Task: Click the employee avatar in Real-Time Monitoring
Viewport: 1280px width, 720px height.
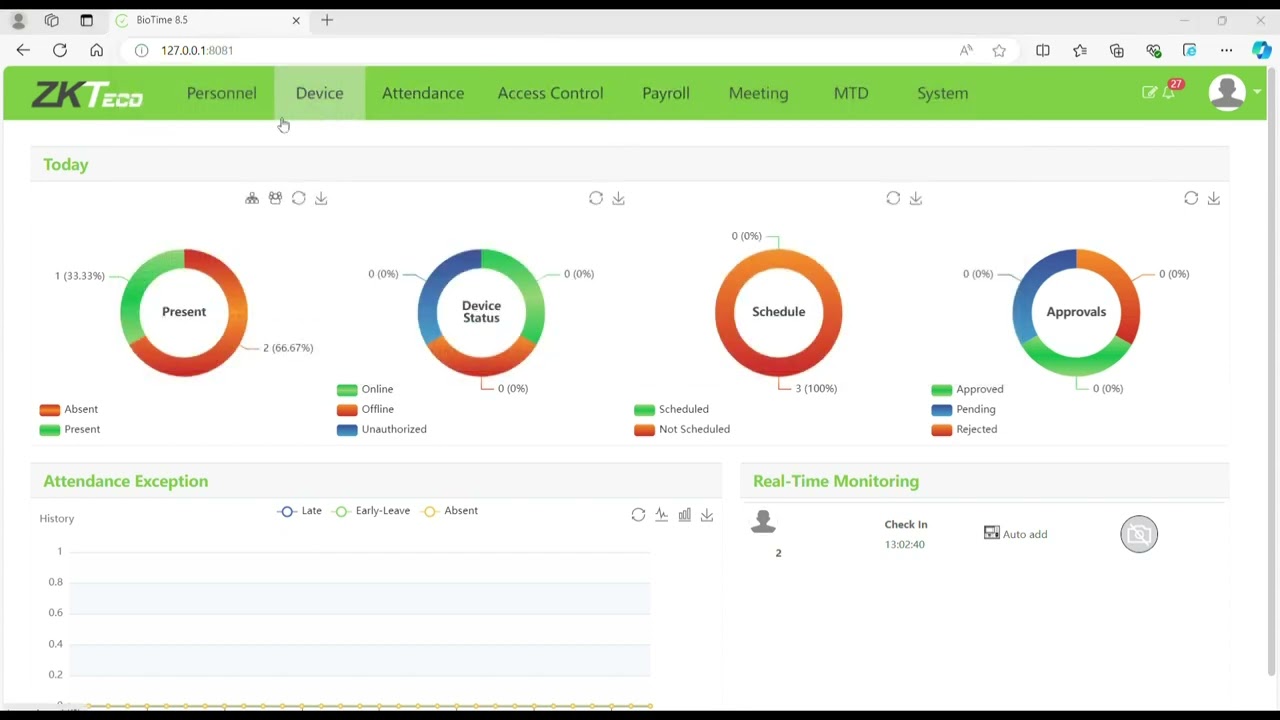Action: point(763,521)
